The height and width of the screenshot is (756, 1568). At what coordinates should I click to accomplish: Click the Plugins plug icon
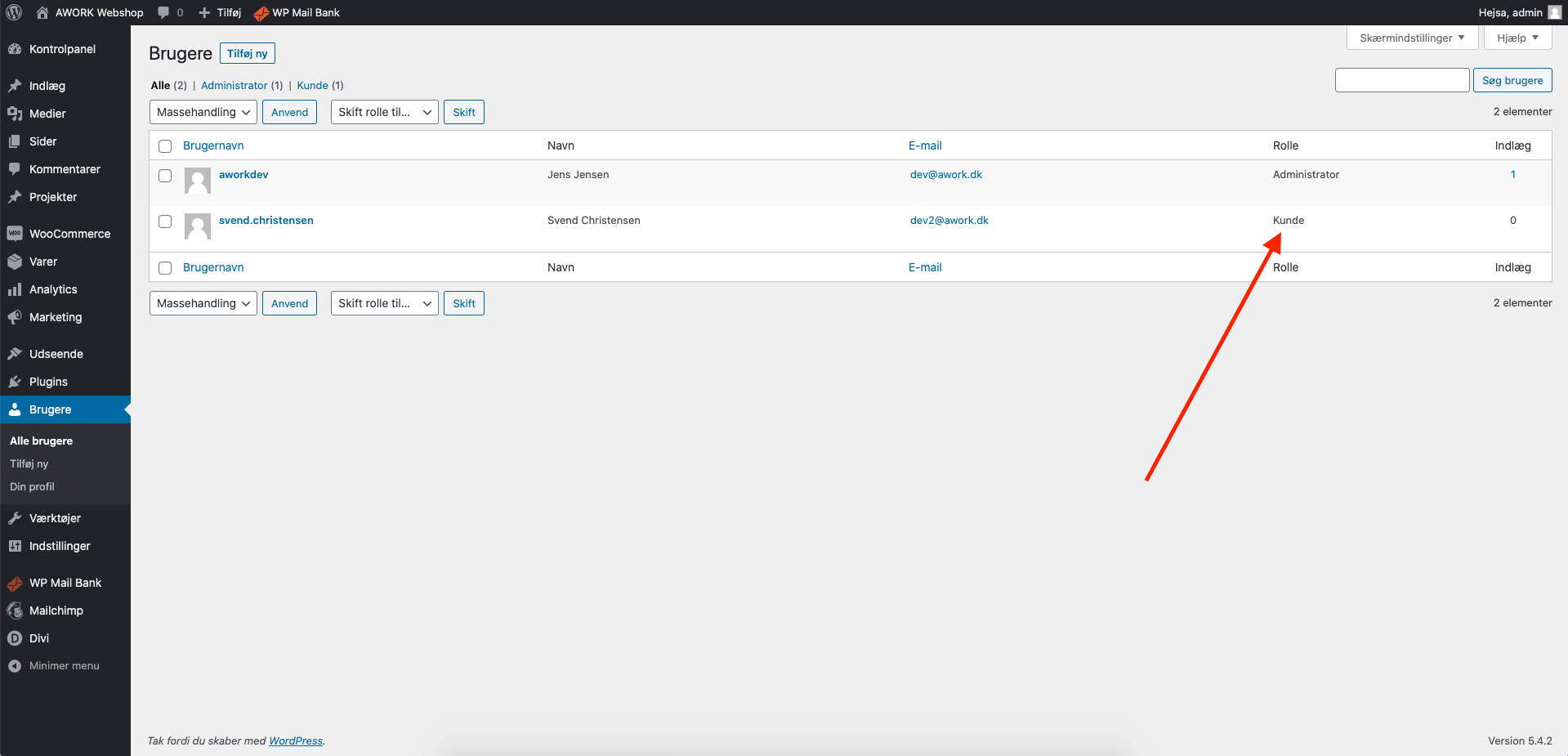15,382
